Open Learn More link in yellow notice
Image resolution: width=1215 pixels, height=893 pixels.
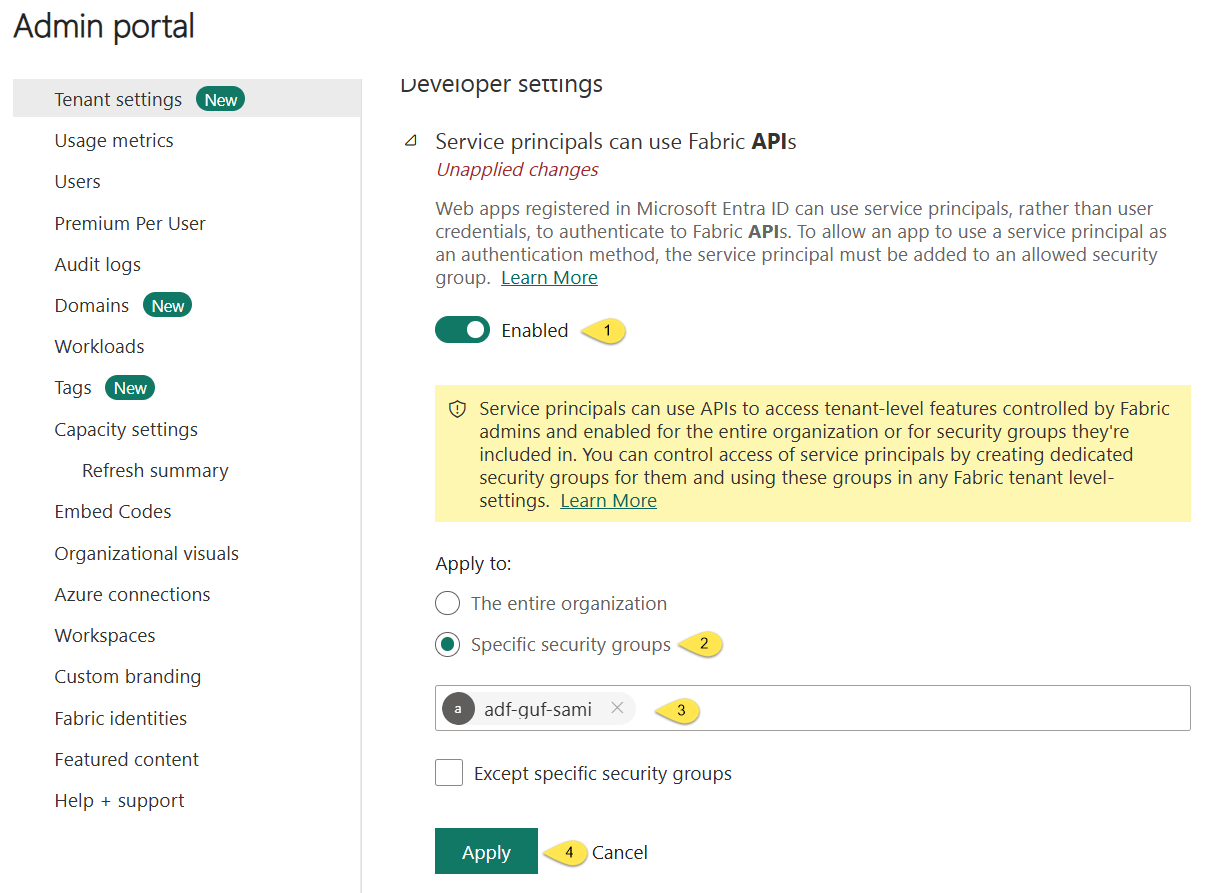tap(608, 500)
